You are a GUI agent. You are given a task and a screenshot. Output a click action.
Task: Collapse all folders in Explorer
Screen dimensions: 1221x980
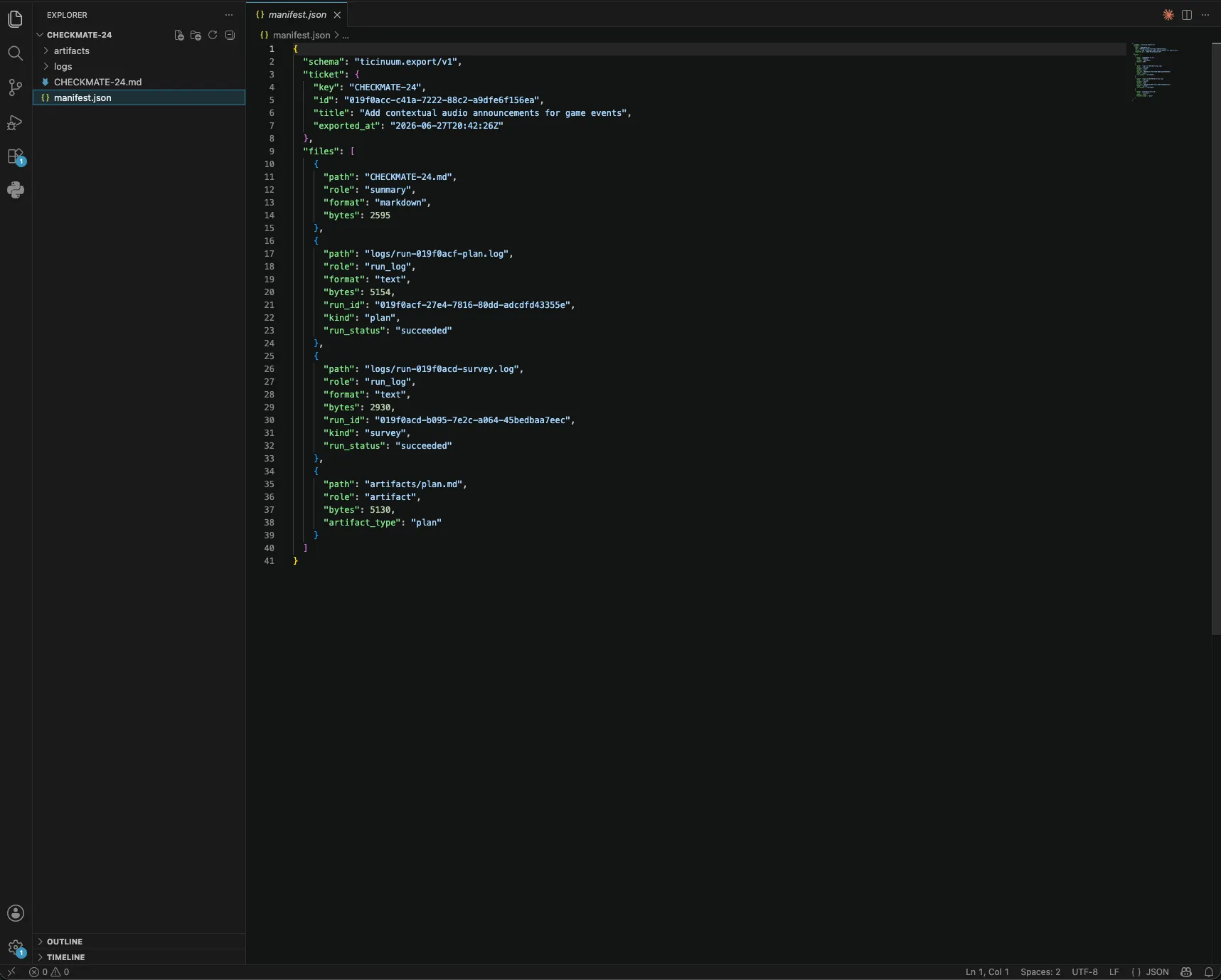[x=230, y=35]
